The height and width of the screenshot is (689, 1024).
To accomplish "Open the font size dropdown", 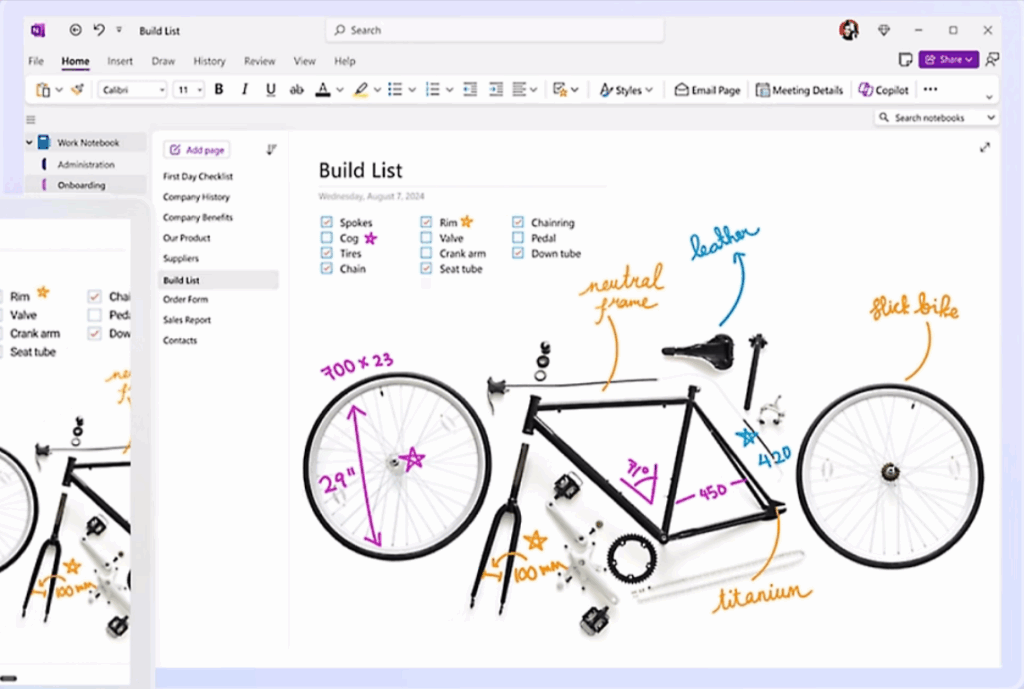I will [x=196, y=89].
